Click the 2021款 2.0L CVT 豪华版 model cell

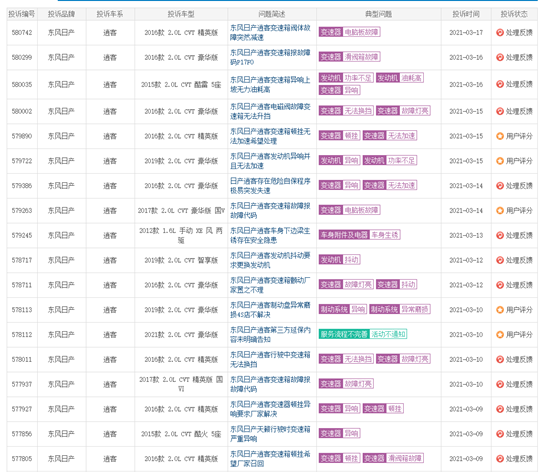181,335
